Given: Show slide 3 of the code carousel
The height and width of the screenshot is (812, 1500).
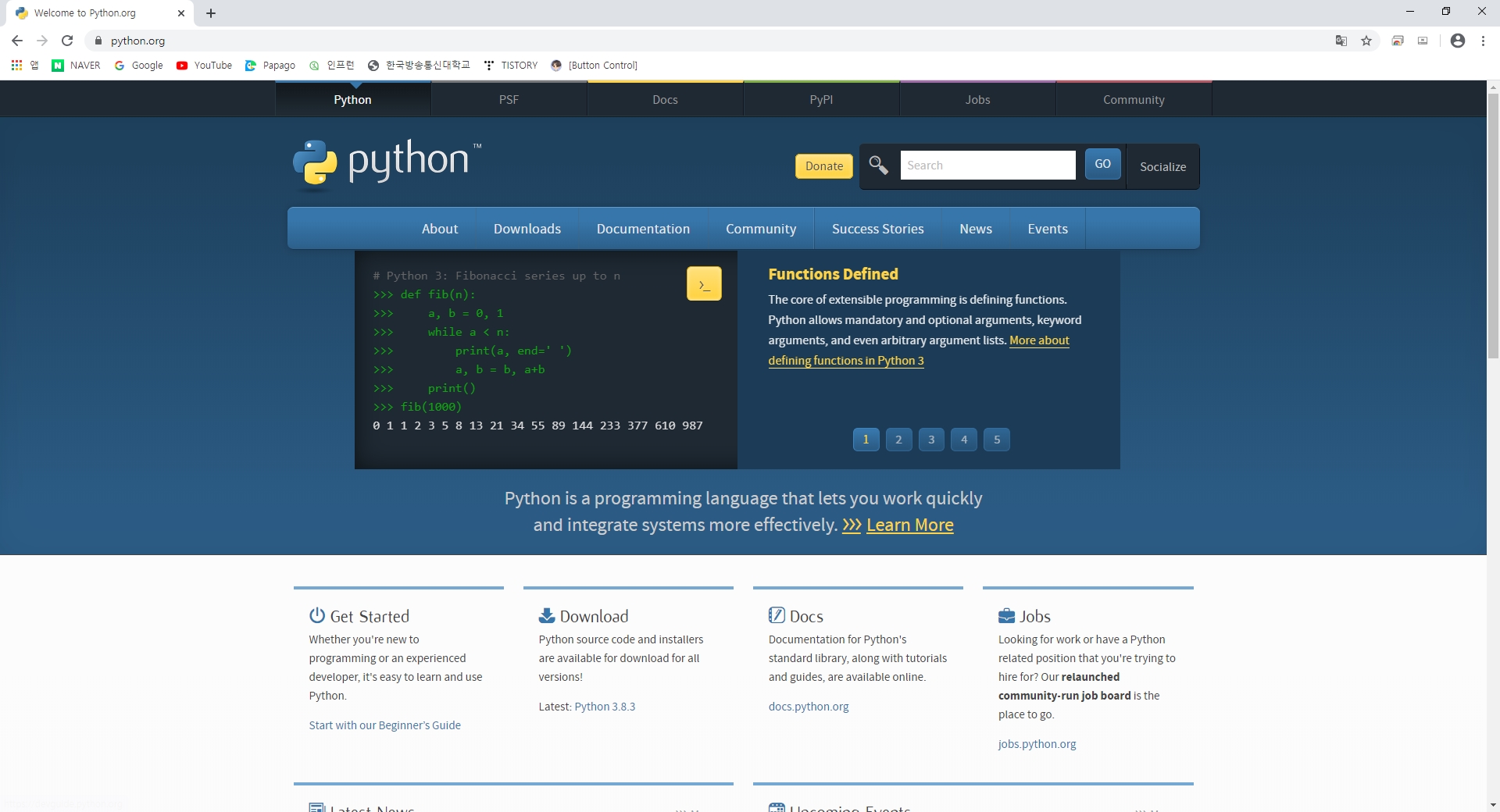Looking at the screenshot, I should 931,440.
